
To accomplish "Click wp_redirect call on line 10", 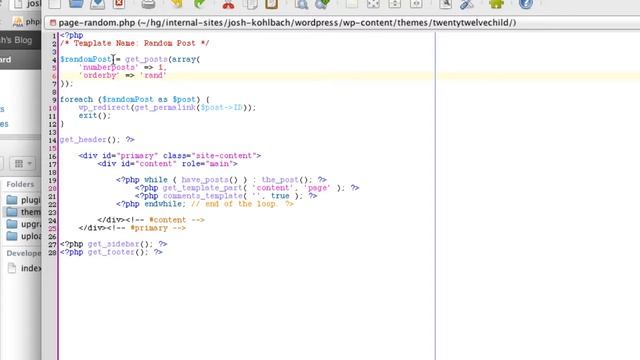I will pos(104,108).
